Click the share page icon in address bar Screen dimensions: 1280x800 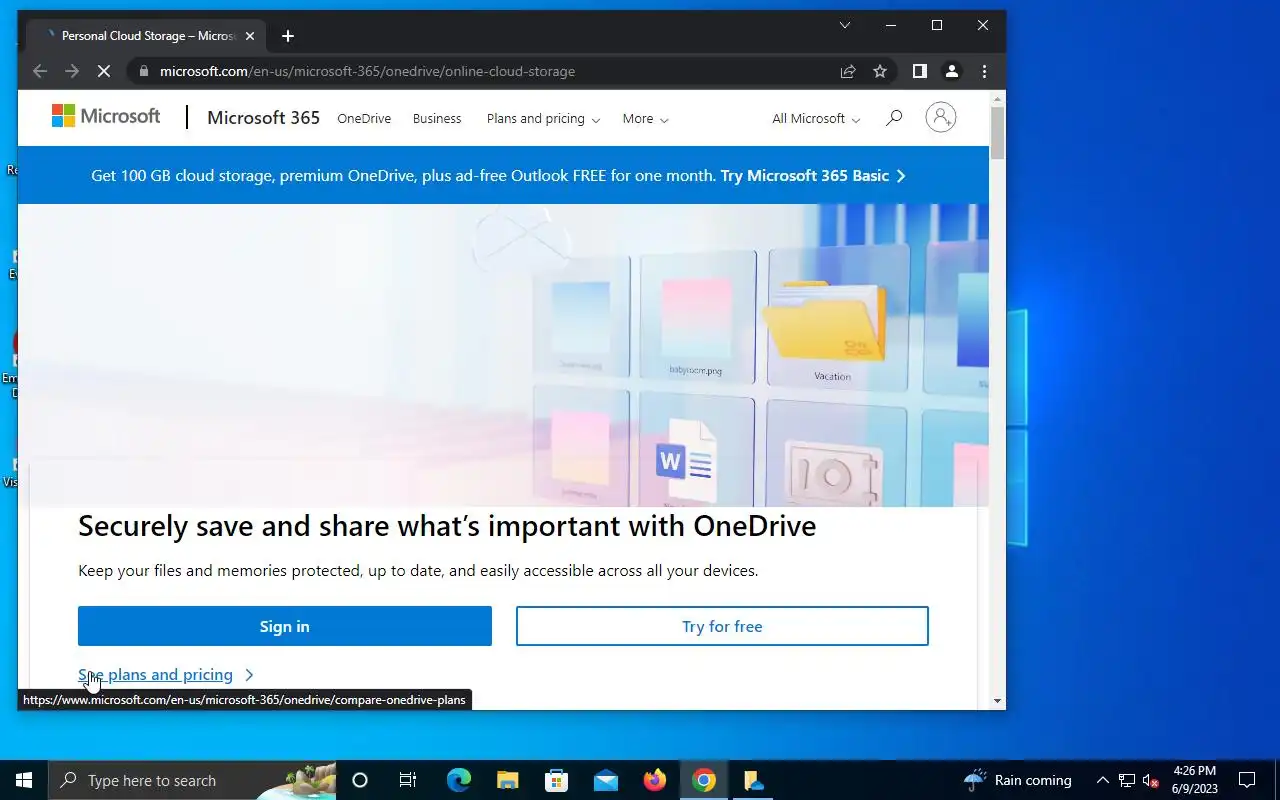[x=848, y=71]
